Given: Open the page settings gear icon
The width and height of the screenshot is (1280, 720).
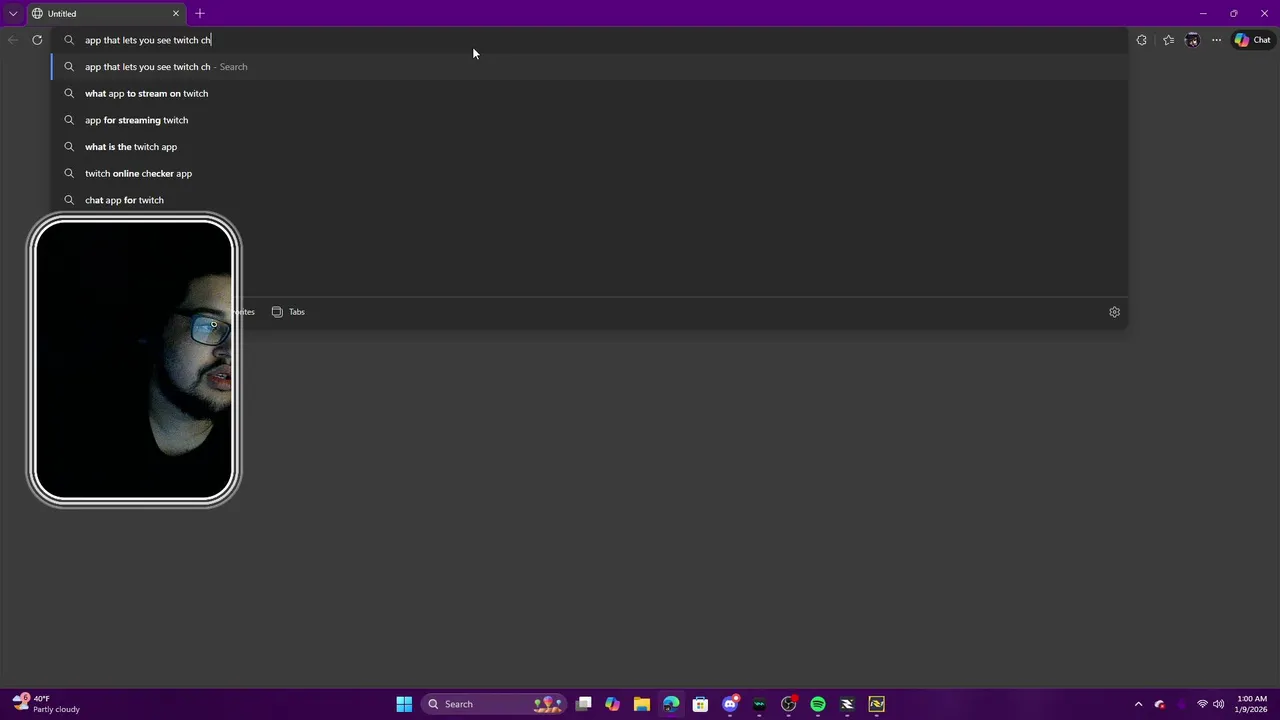Looking at the screenshot, I should 1114,312.
